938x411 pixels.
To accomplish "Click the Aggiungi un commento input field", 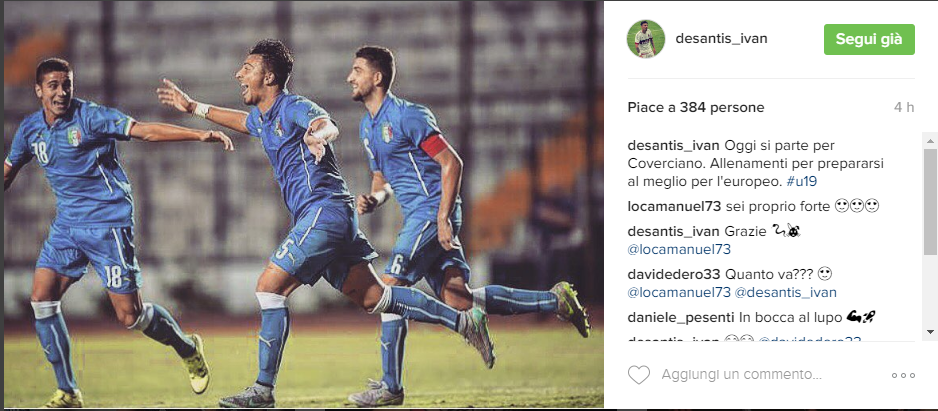I will pos(742,375).
